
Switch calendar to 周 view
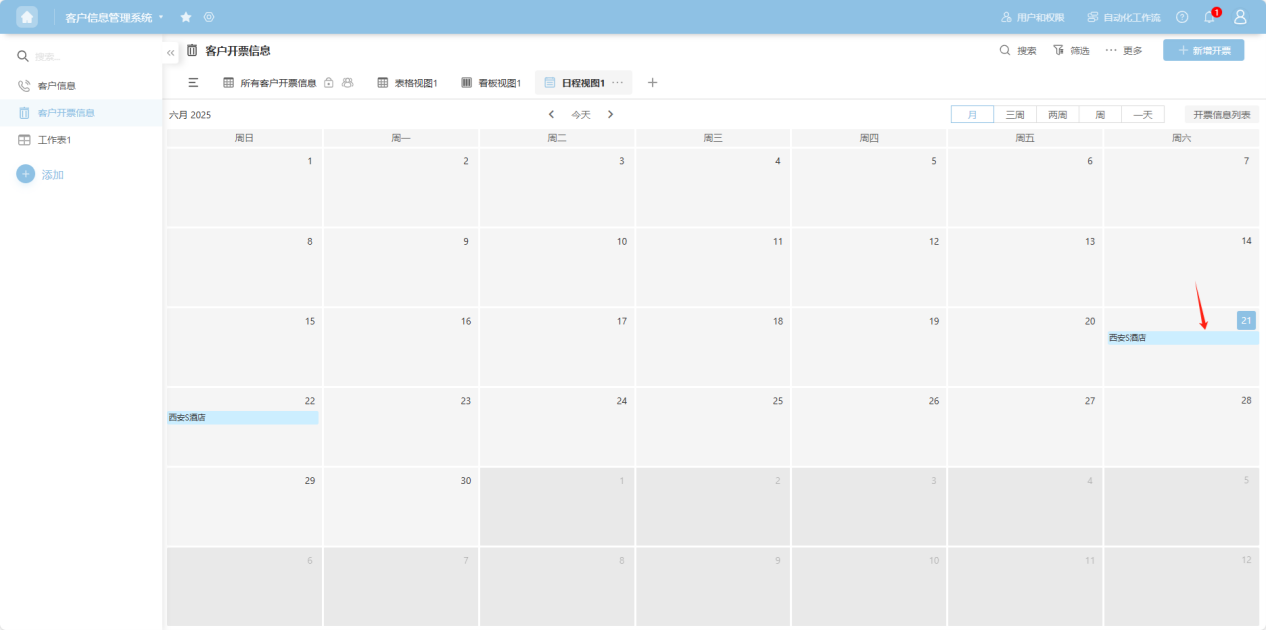click(1100, 115)
